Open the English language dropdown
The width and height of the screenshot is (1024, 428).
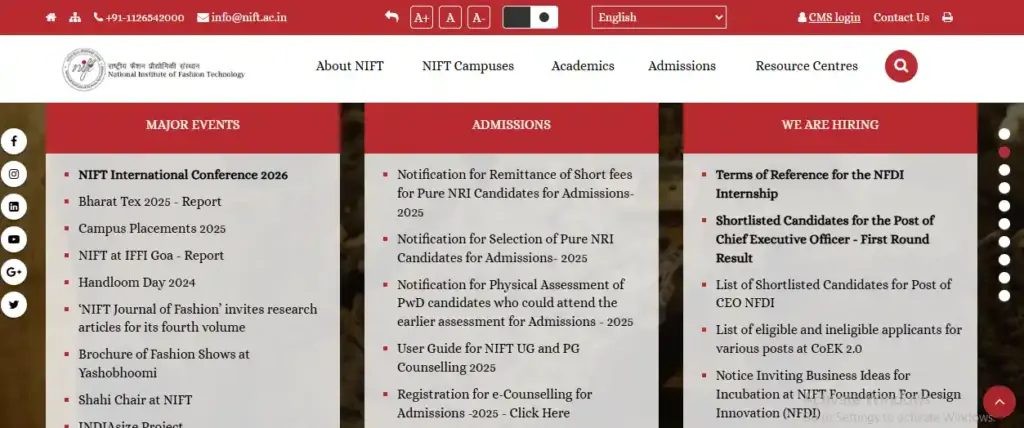[x=659, y=17]
